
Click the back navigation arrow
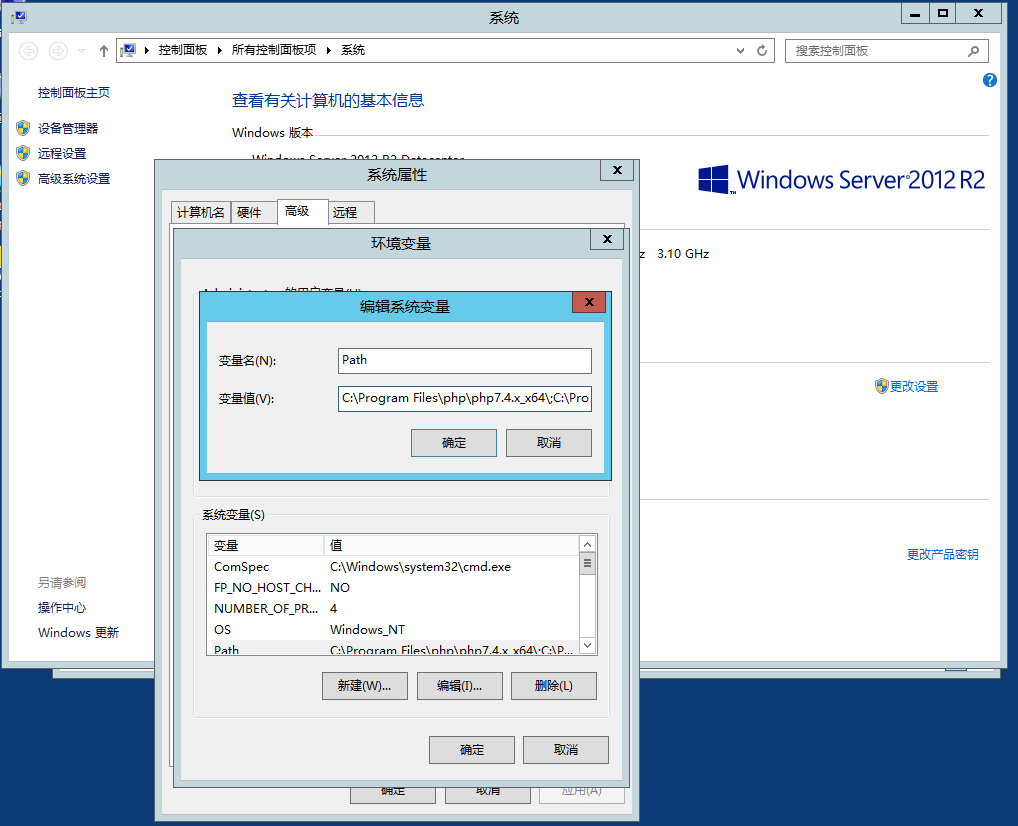pos(29,50)
